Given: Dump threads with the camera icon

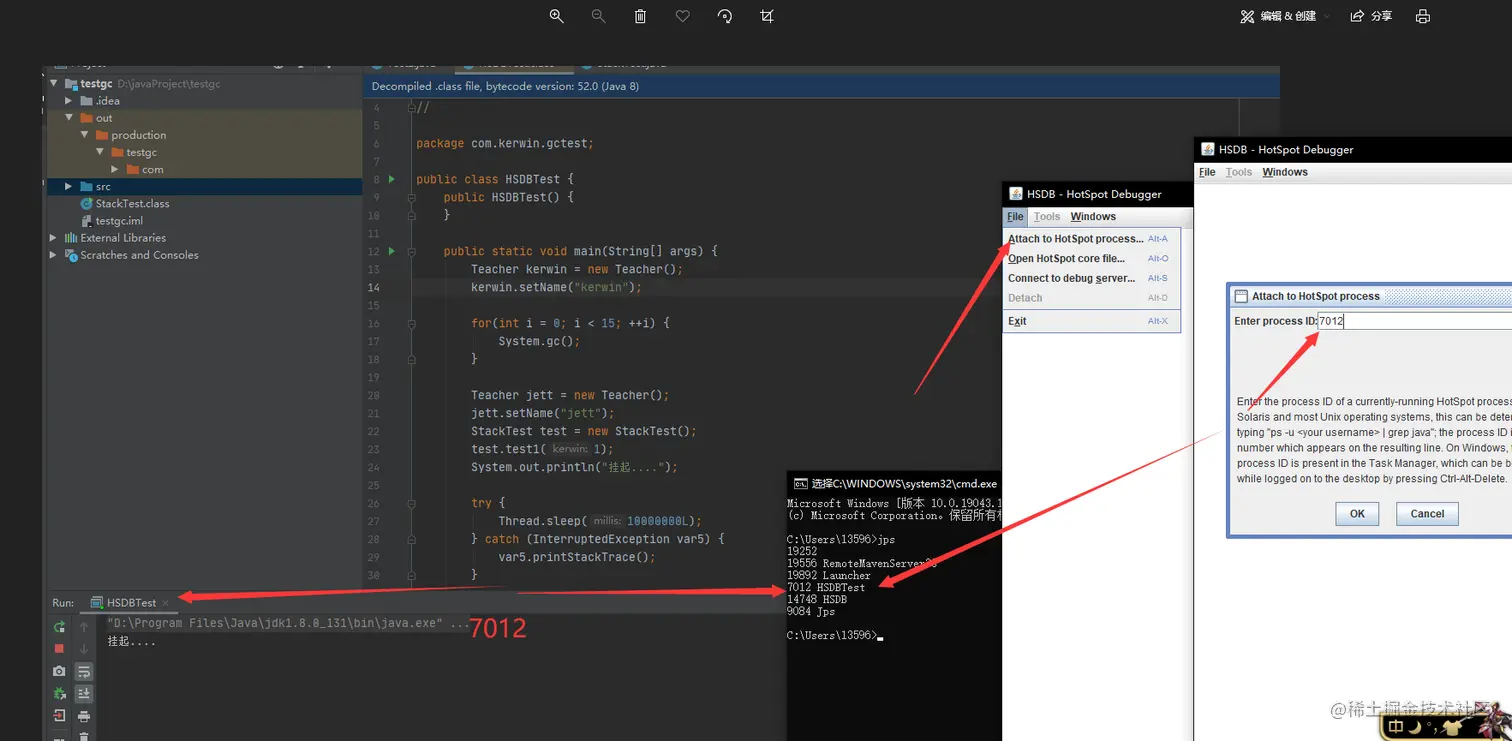Looking at the screenshot, I should coord(59,671).
